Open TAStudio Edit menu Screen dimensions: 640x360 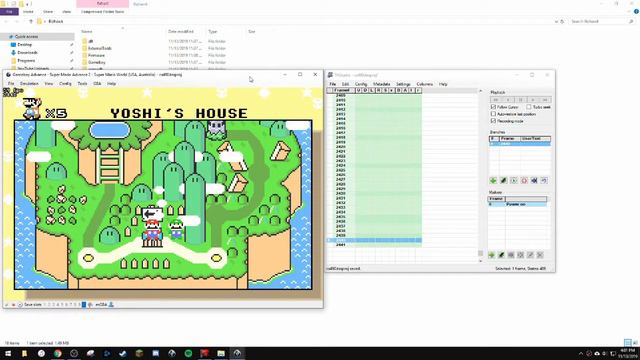[x=345, y=84]
